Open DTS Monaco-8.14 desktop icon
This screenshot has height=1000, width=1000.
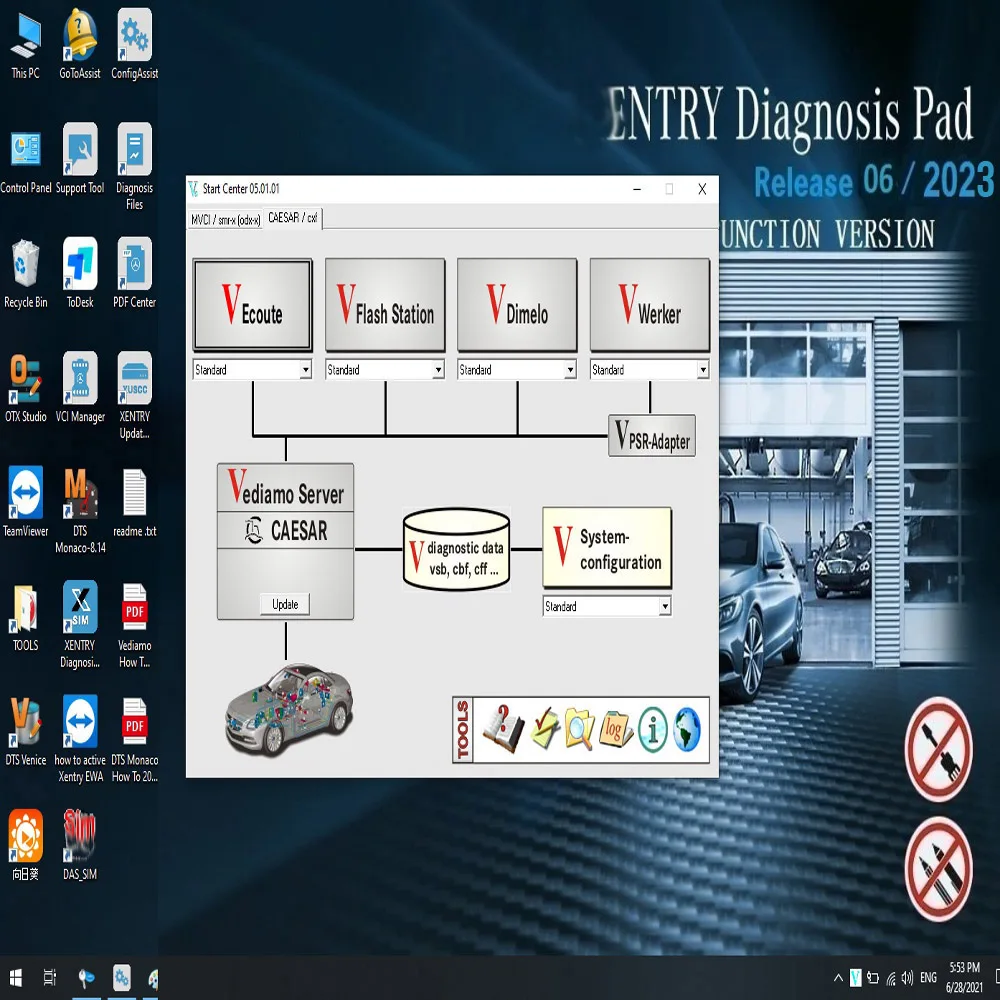point(80,510)
